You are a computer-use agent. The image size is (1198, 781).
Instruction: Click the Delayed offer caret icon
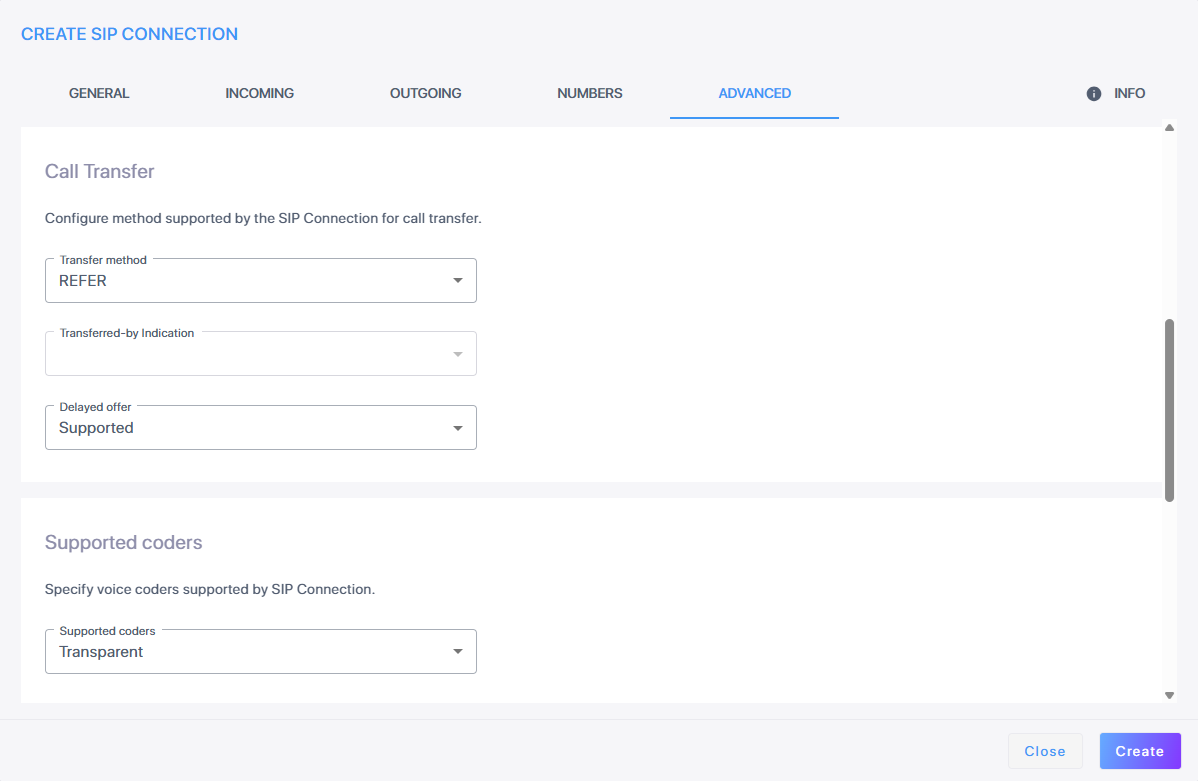(458, 428)
